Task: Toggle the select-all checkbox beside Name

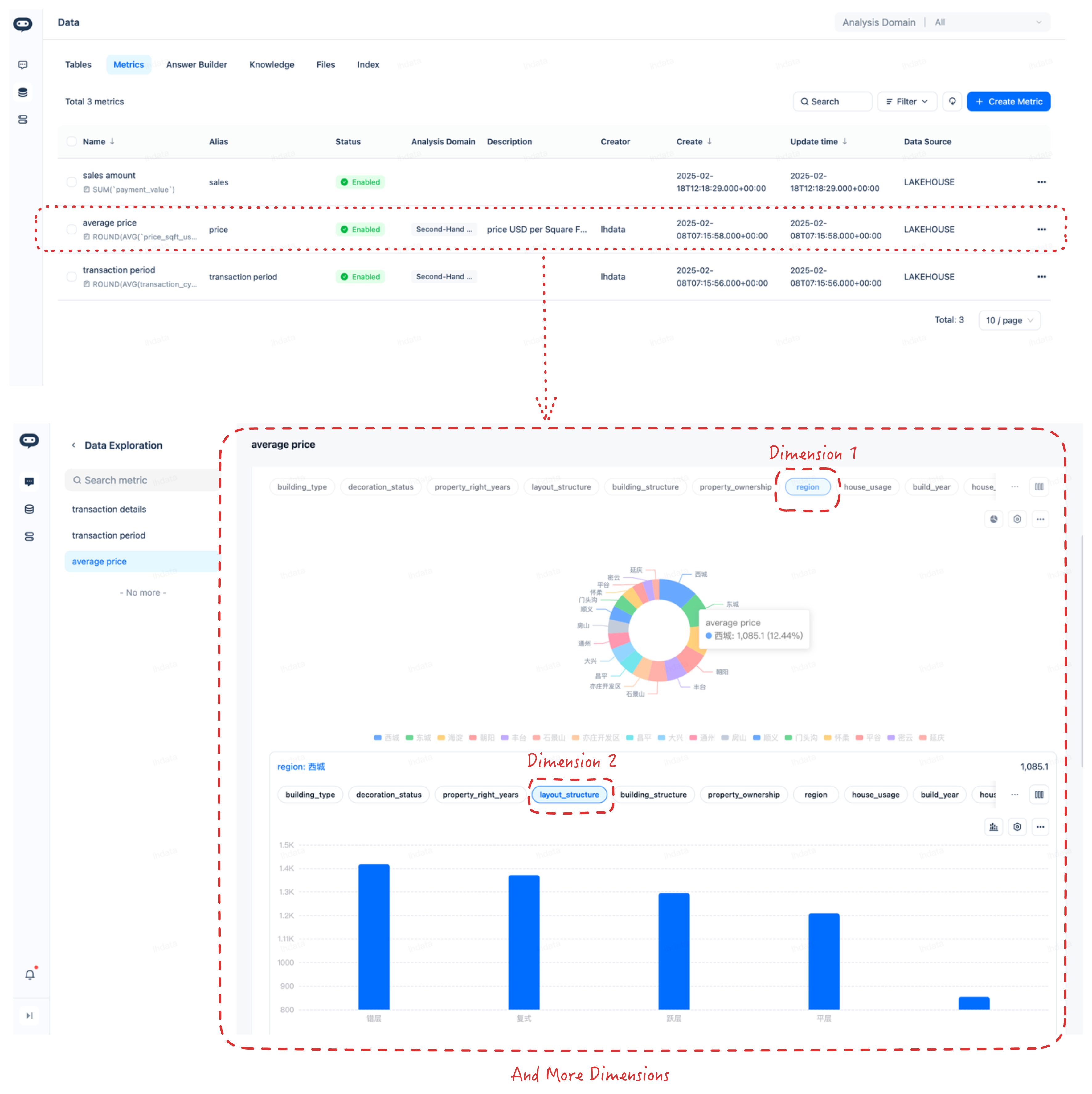Action: pyautogui.click(x=72, y=141)
